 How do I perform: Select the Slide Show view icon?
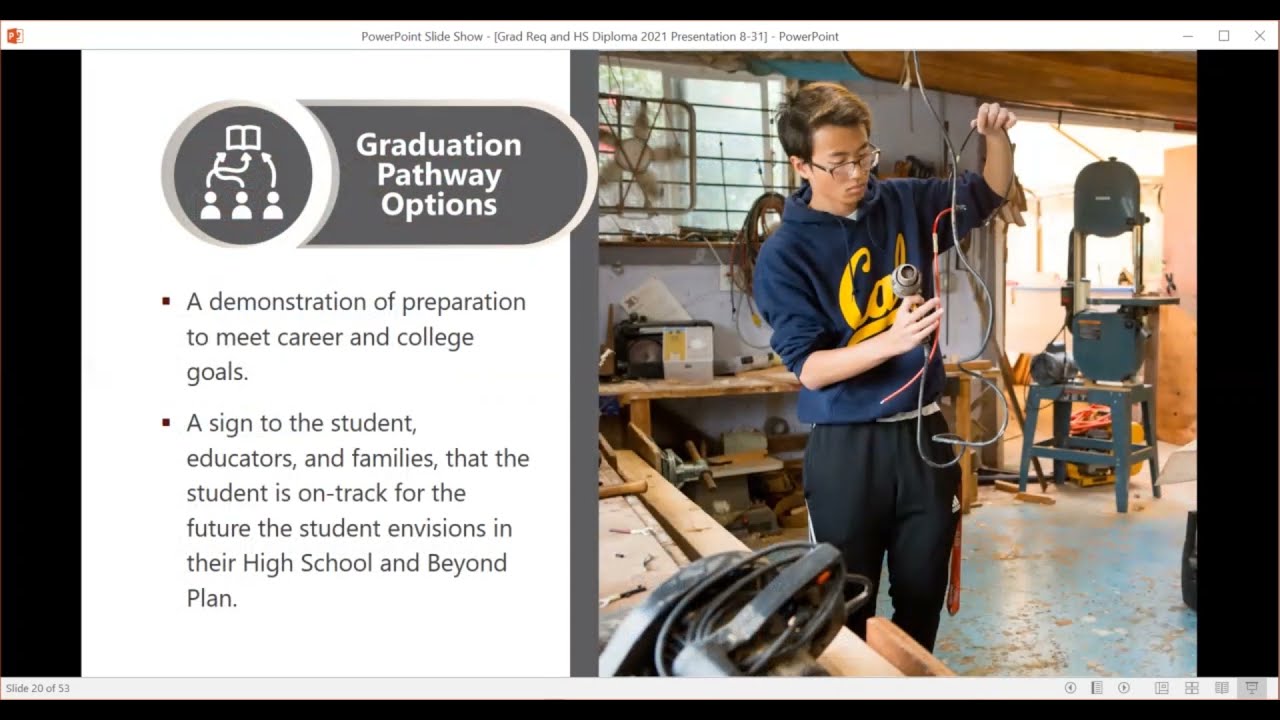pos(1251,688)
